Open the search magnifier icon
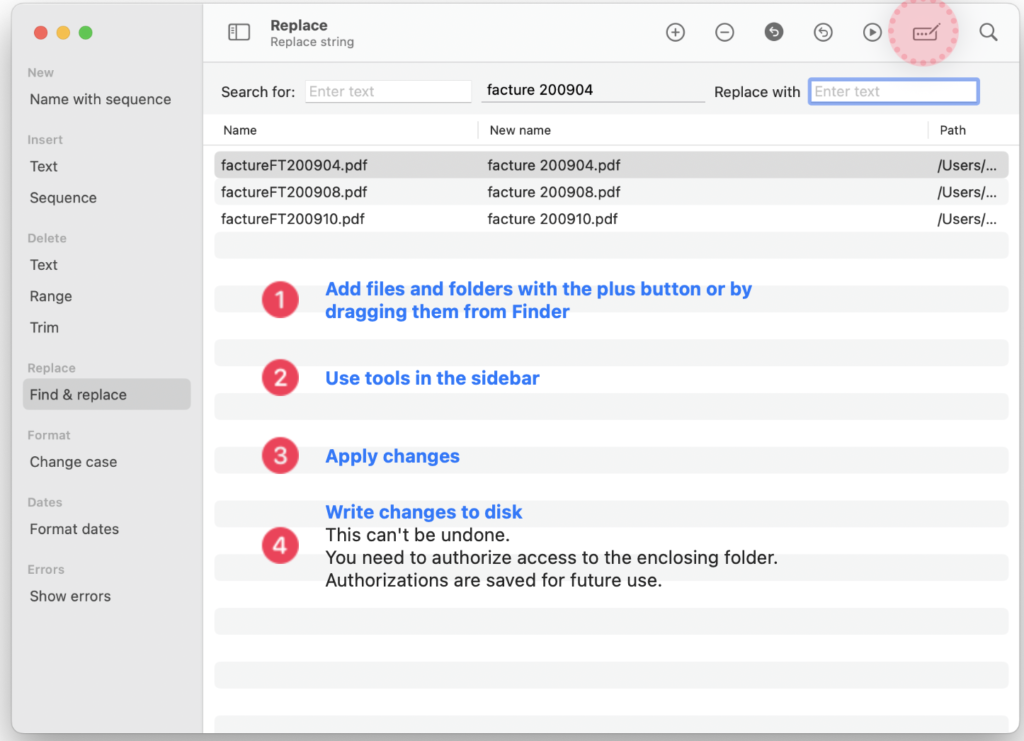This screenshot has width=1024, height=741. click(988, 32)
